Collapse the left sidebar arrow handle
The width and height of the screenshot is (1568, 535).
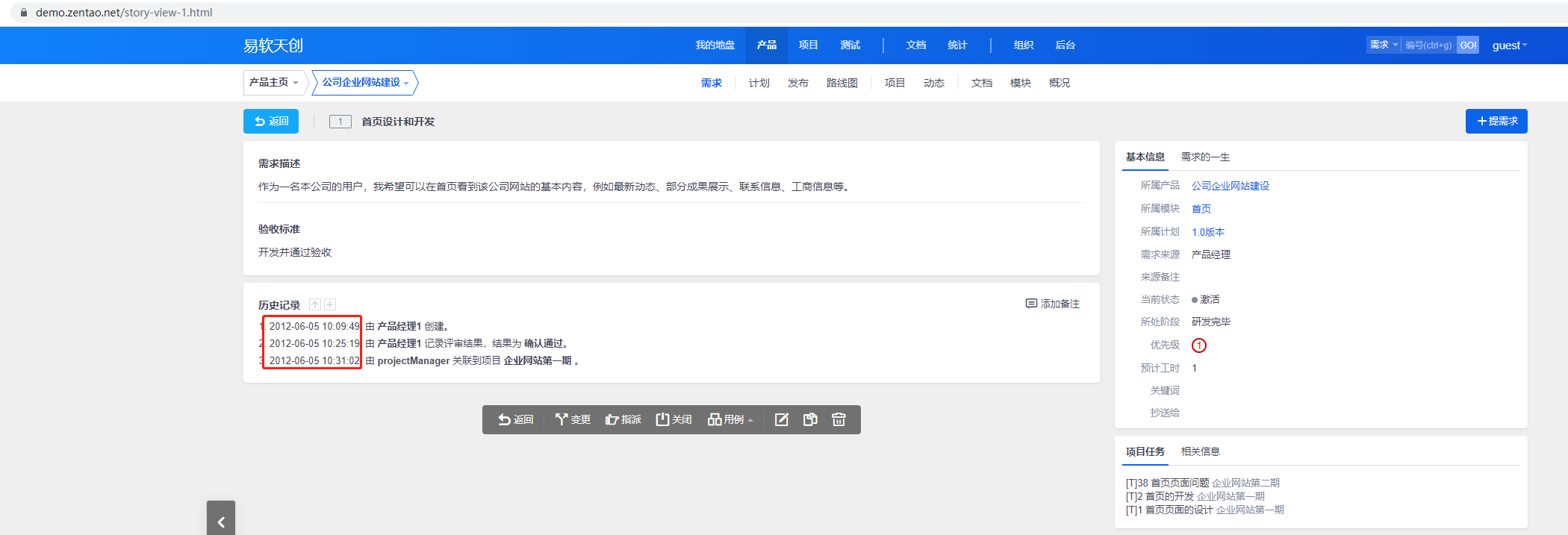221,522
